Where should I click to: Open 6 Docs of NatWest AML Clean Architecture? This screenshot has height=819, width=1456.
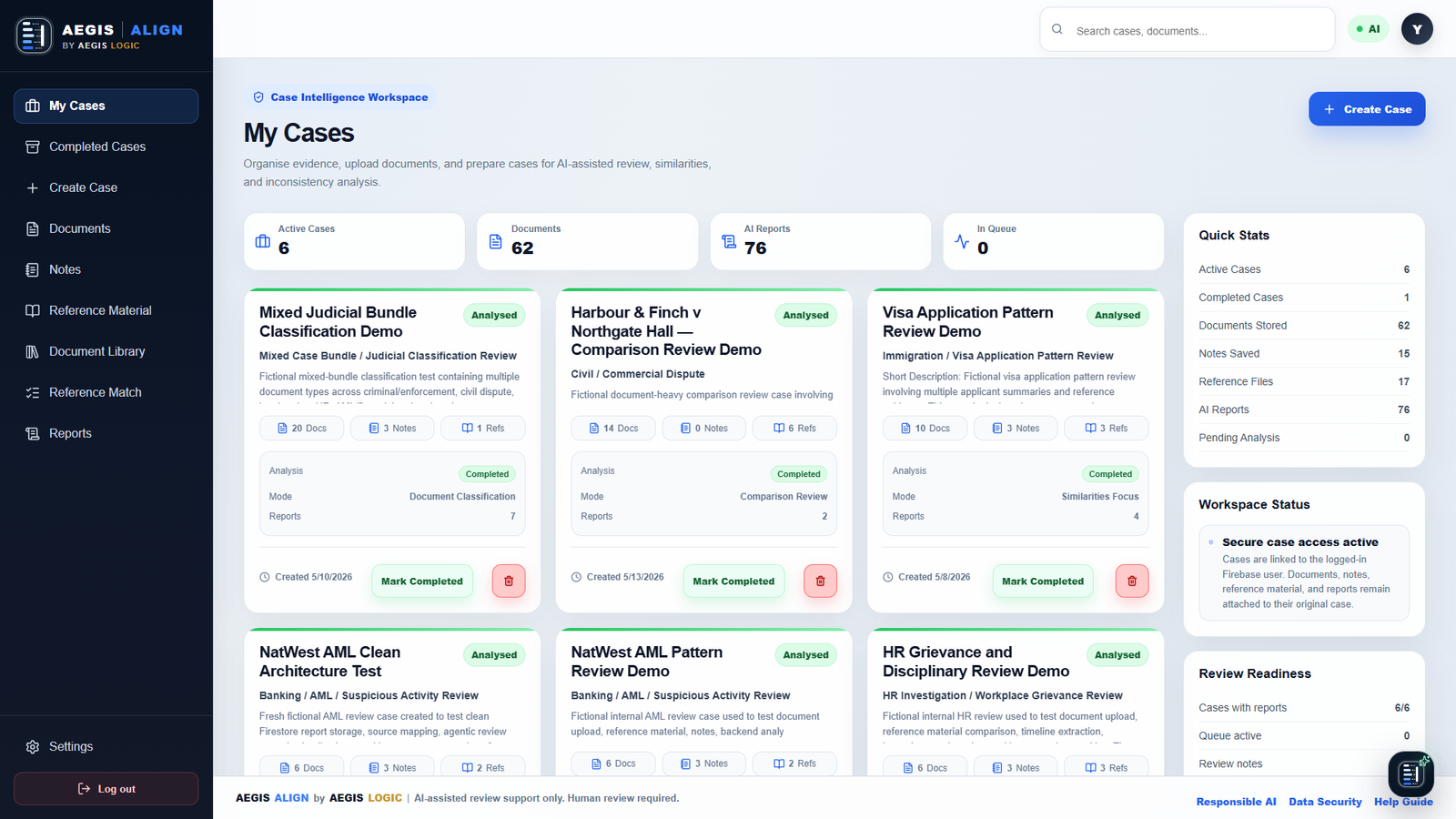[302, 767]
